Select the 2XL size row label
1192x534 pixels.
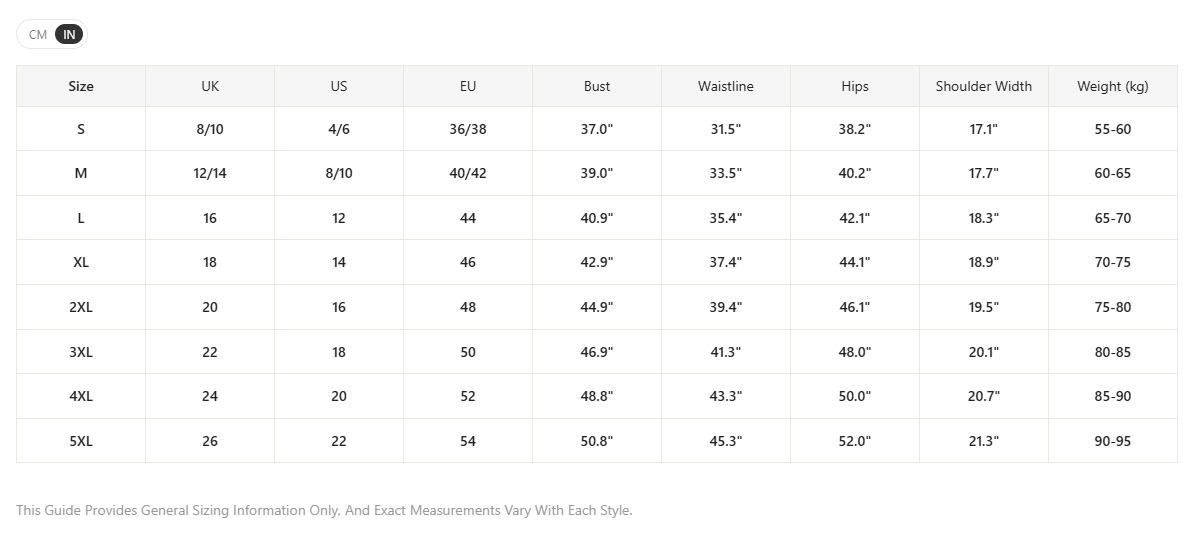pyautogui.click(x=81, y=307)
